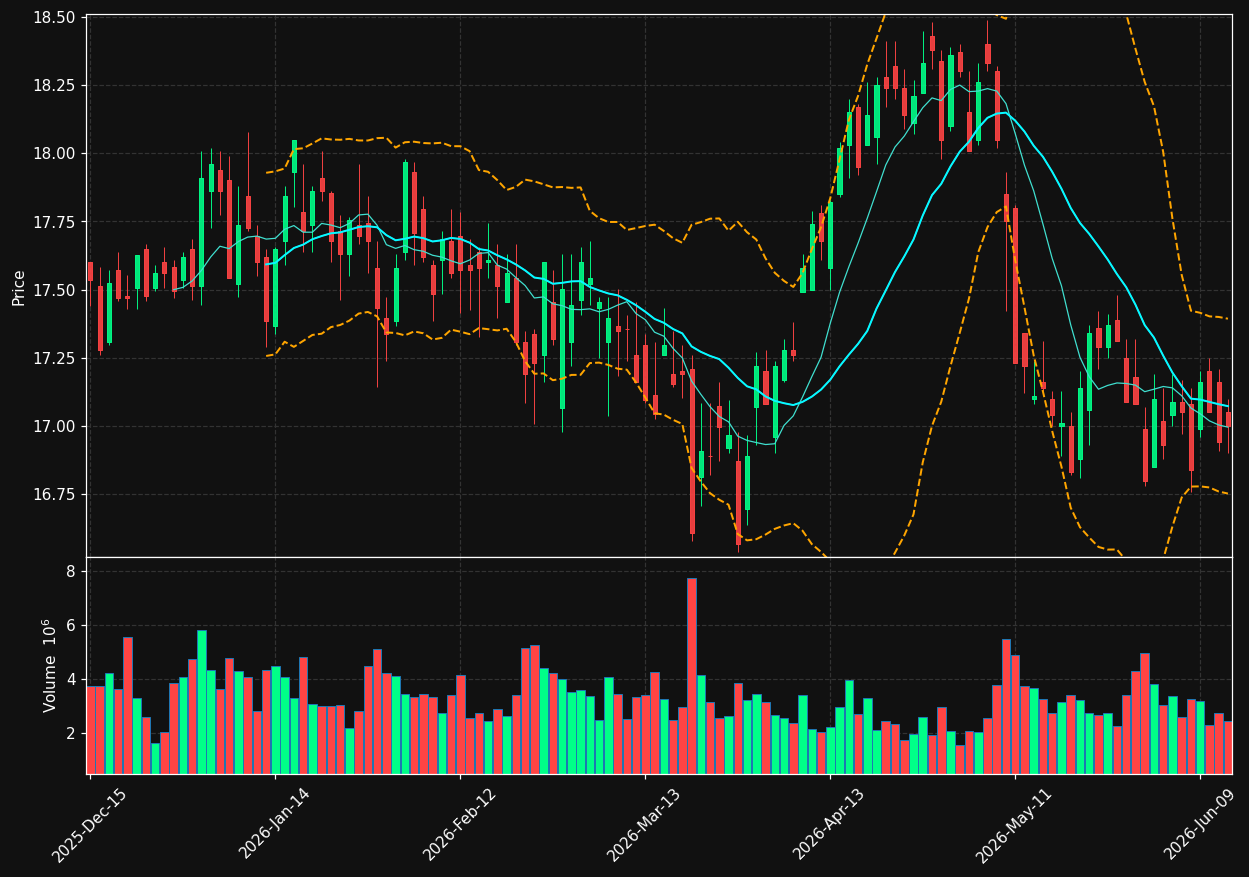Click the 17.50 price tick label
Screen dimensions: 1249x877
(54, 291)
